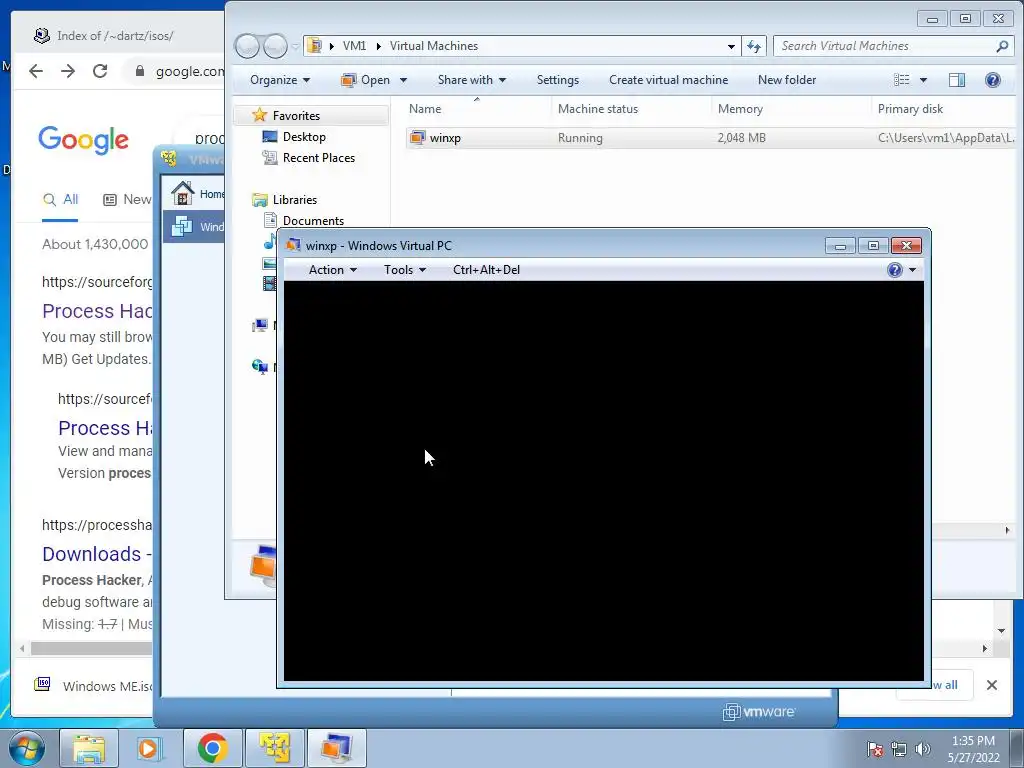Click the 2,048 MB memory cell
The image size is (1024, 768).
coord(741,138)
